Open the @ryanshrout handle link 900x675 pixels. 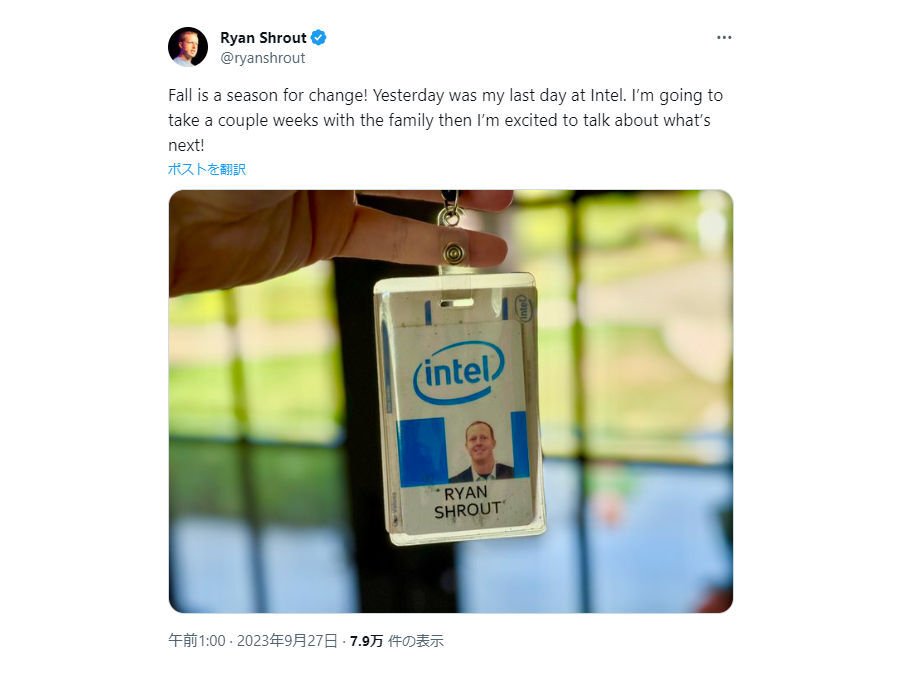[x=262, y=58]
